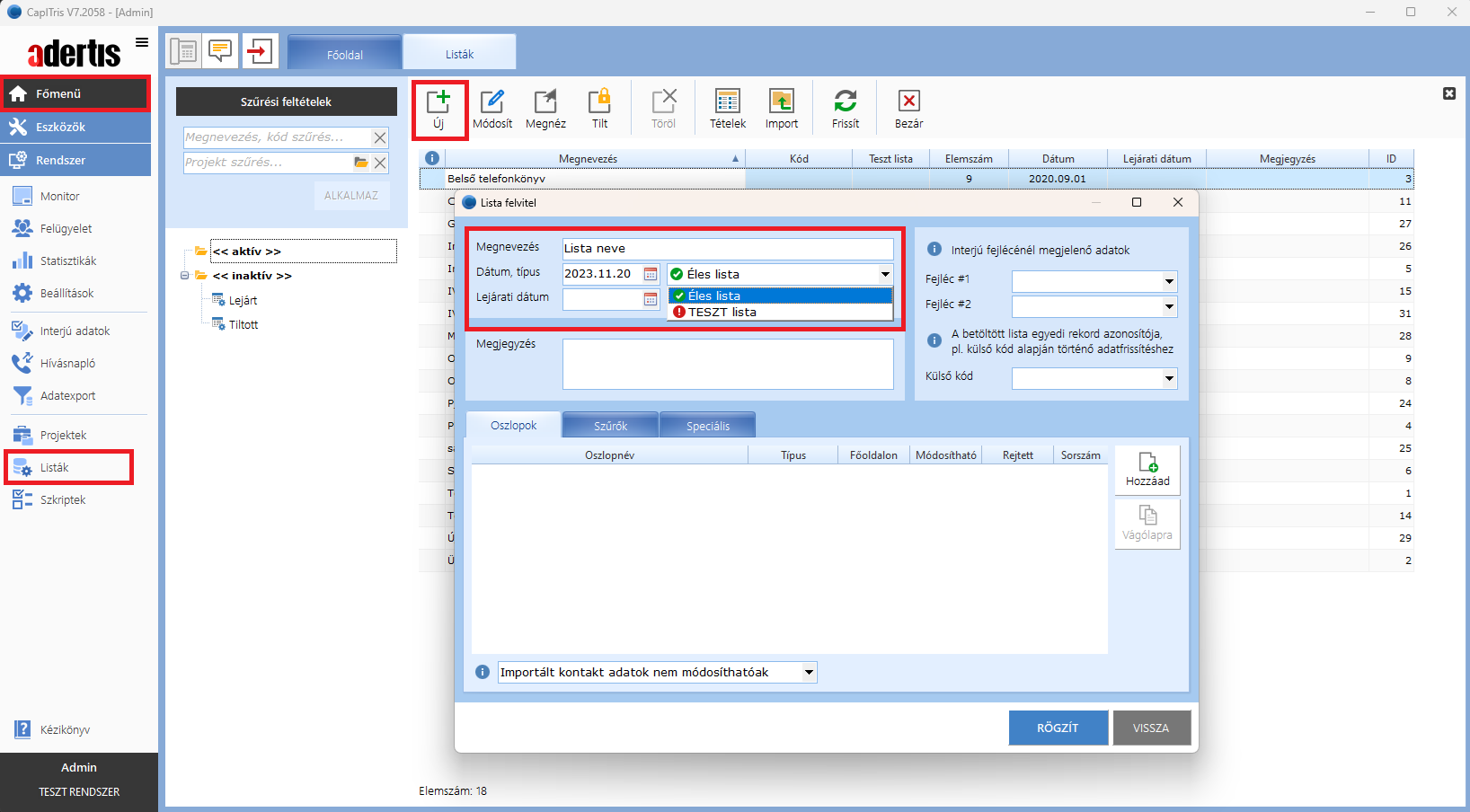This screenshot has width=1470, height=812.
Task: Click the Hozzáad add column button
Action: tap(1147, 471)
